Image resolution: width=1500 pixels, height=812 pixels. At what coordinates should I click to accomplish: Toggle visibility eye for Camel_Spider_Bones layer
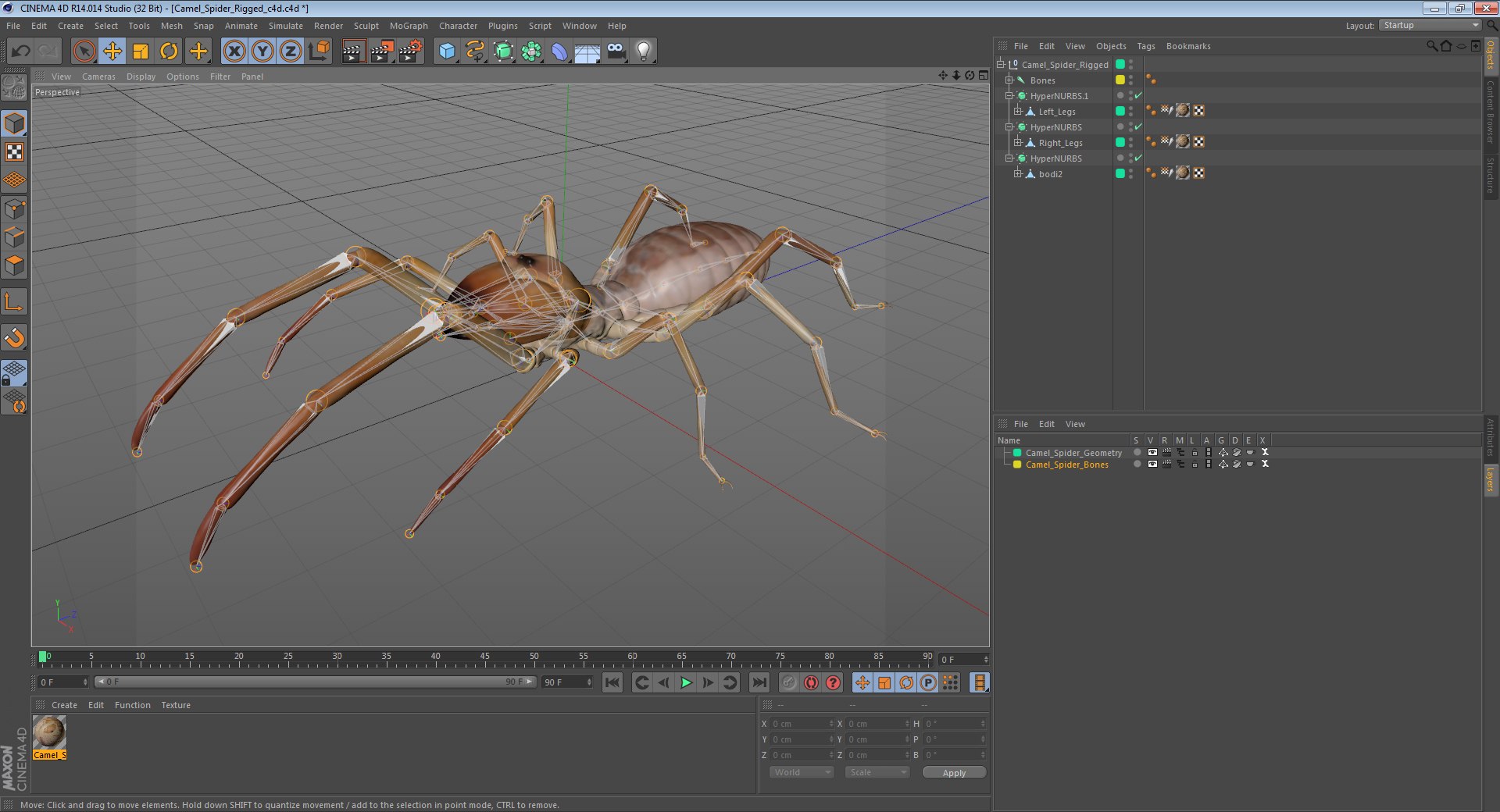point(1152,465)
